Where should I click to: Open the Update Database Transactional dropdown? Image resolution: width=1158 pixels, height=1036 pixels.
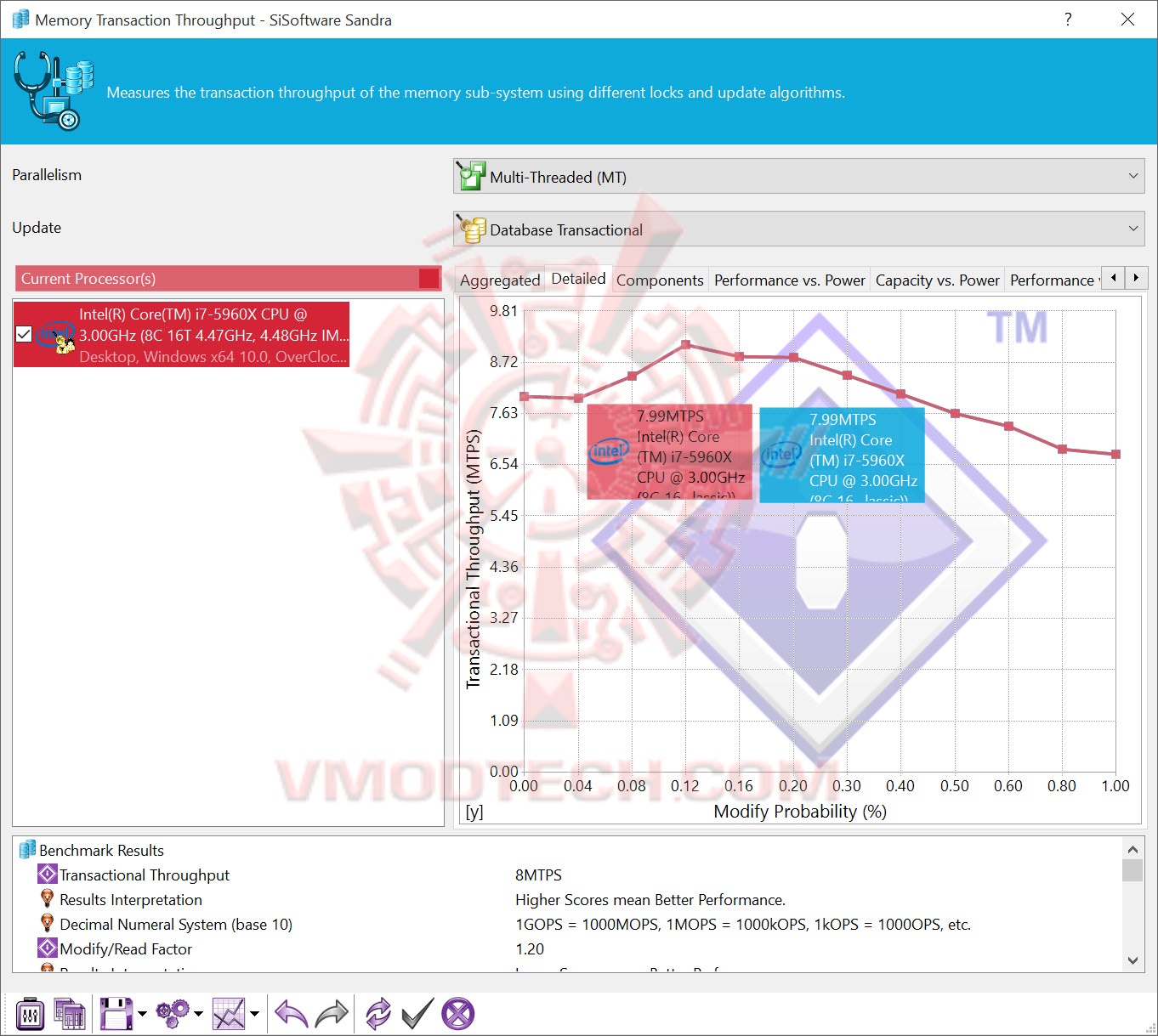[x=799, y=229]
